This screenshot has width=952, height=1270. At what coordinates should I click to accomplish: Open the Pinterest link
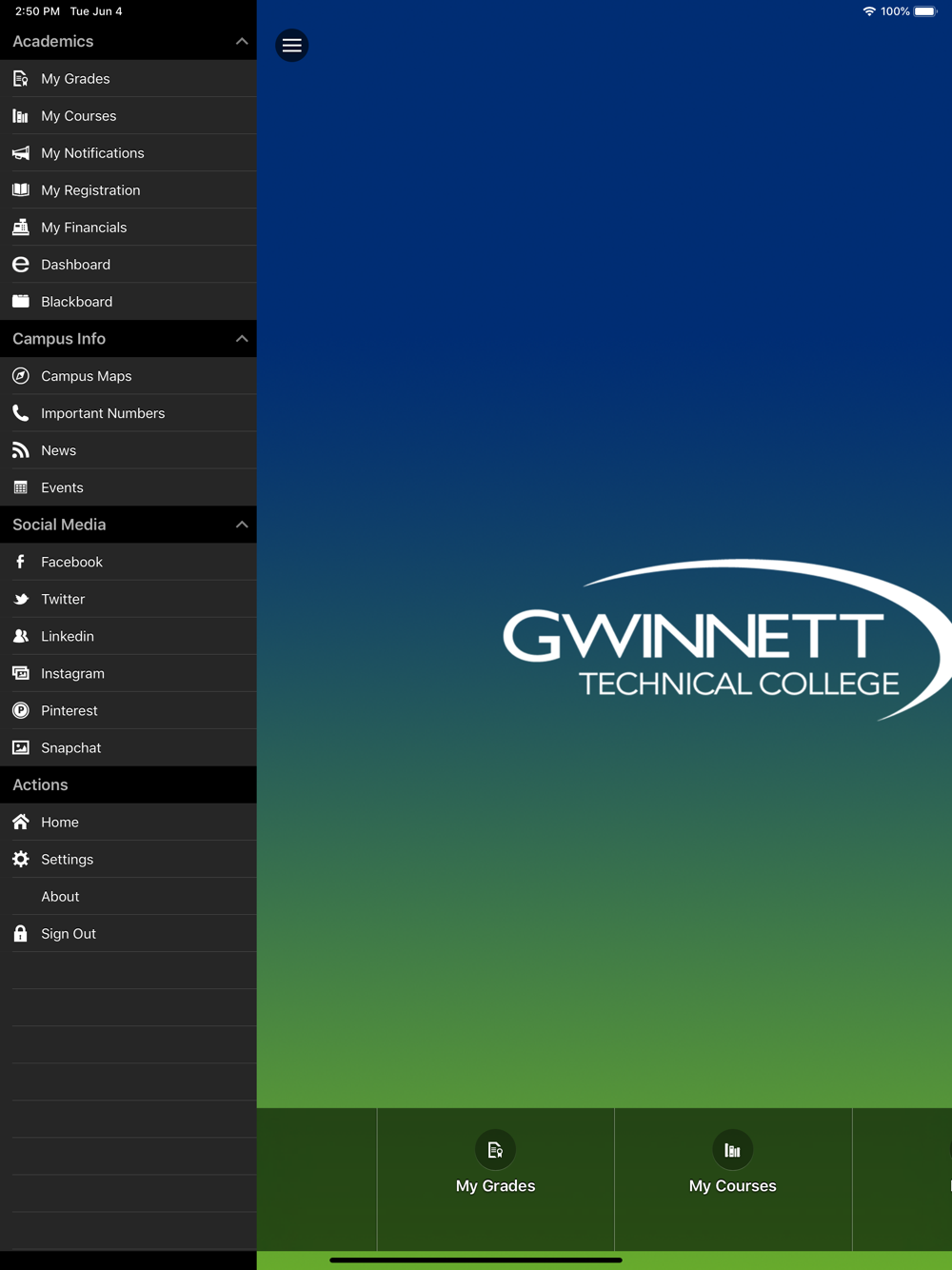[129, 710]
